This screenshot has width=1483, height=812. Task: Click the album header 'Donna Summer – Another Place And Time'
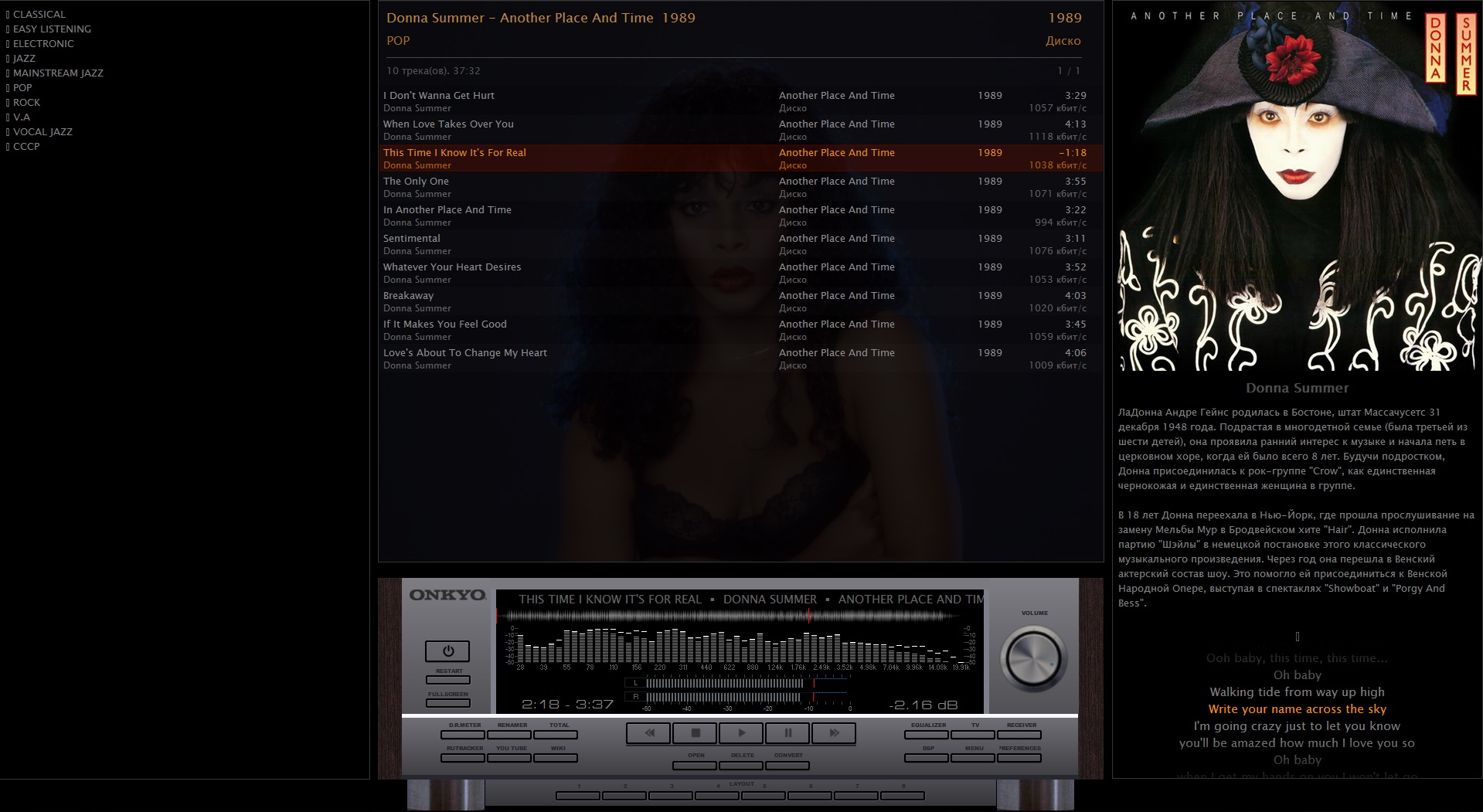[520, 18]
